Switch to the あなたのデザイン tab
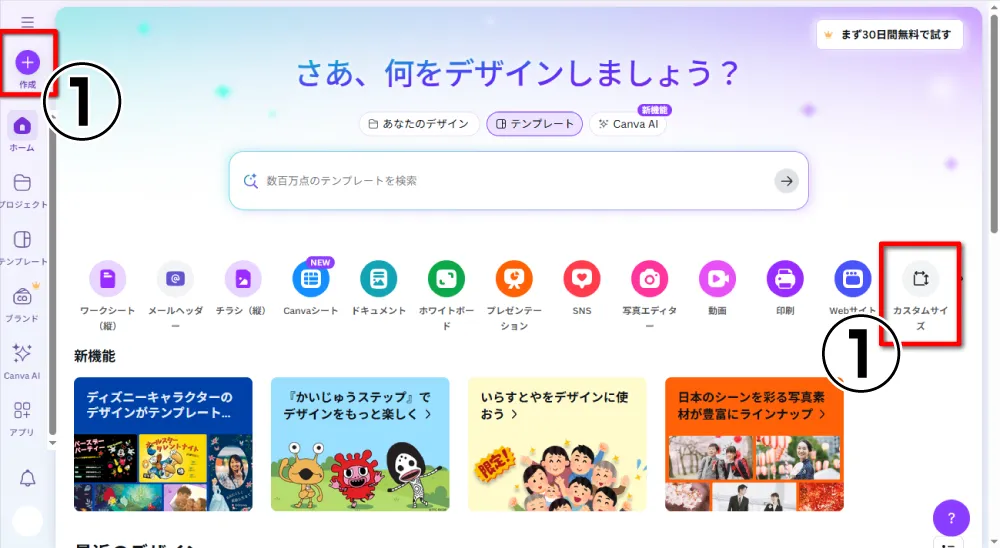The image size is (1000, 548). [418, 124]
